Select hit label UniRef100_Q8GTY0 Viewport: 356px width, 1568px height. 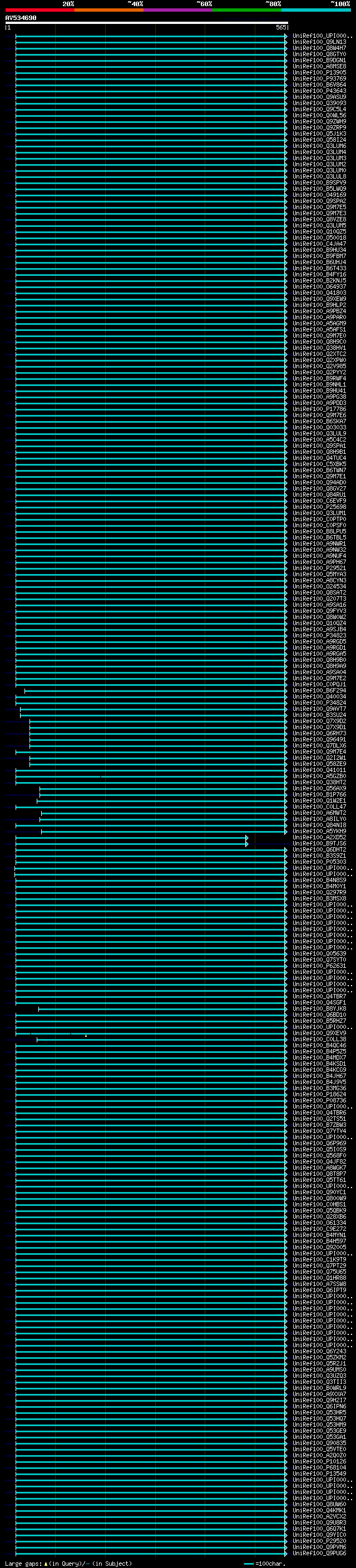coord(319,54)
